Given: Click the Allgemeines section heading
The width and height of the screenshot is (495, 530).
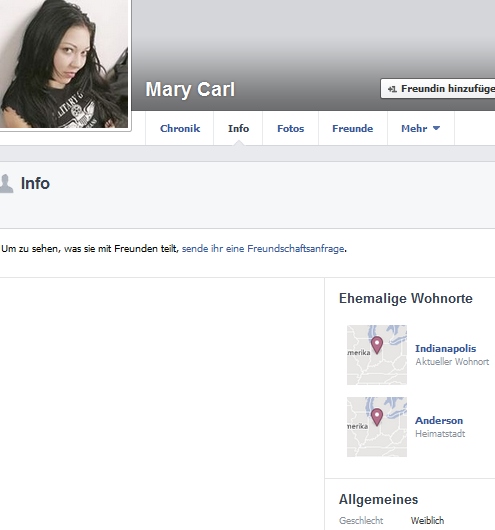Looking at the screenshot, I should pos(379,500).
